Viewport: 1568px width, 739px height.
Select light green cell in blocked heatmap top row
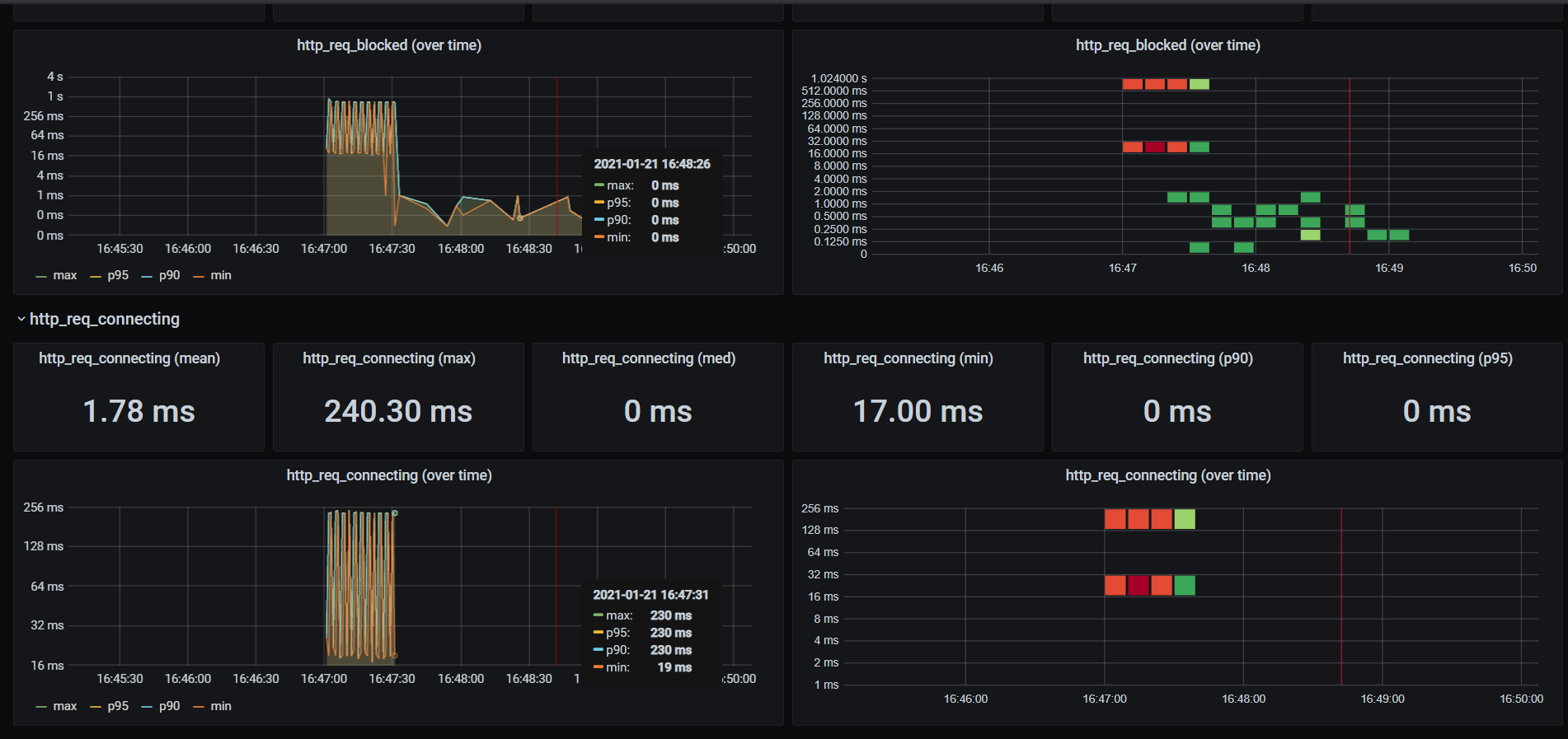click(x=1199, y=84)
